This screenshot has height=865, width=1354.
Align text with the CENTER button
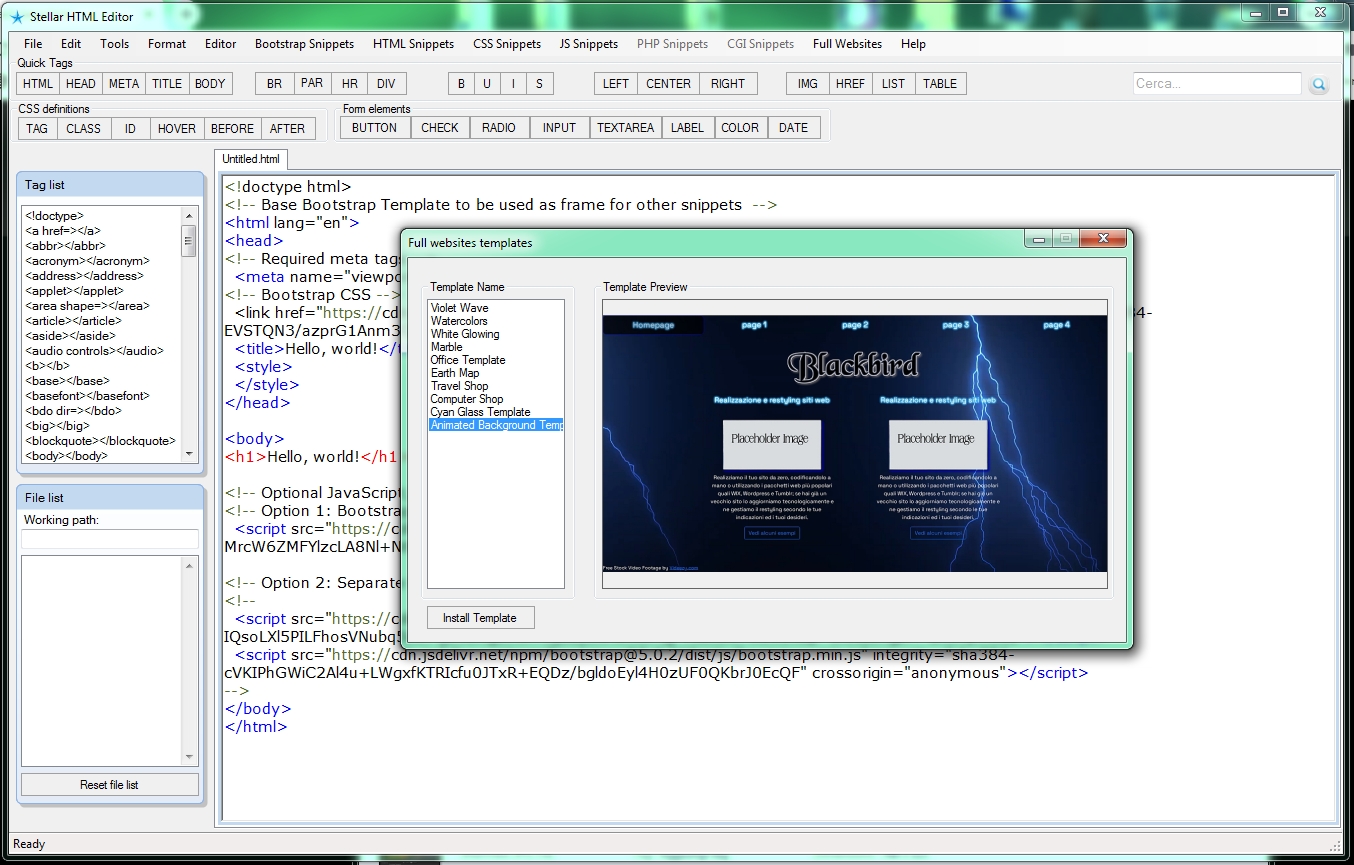point(668,84)
